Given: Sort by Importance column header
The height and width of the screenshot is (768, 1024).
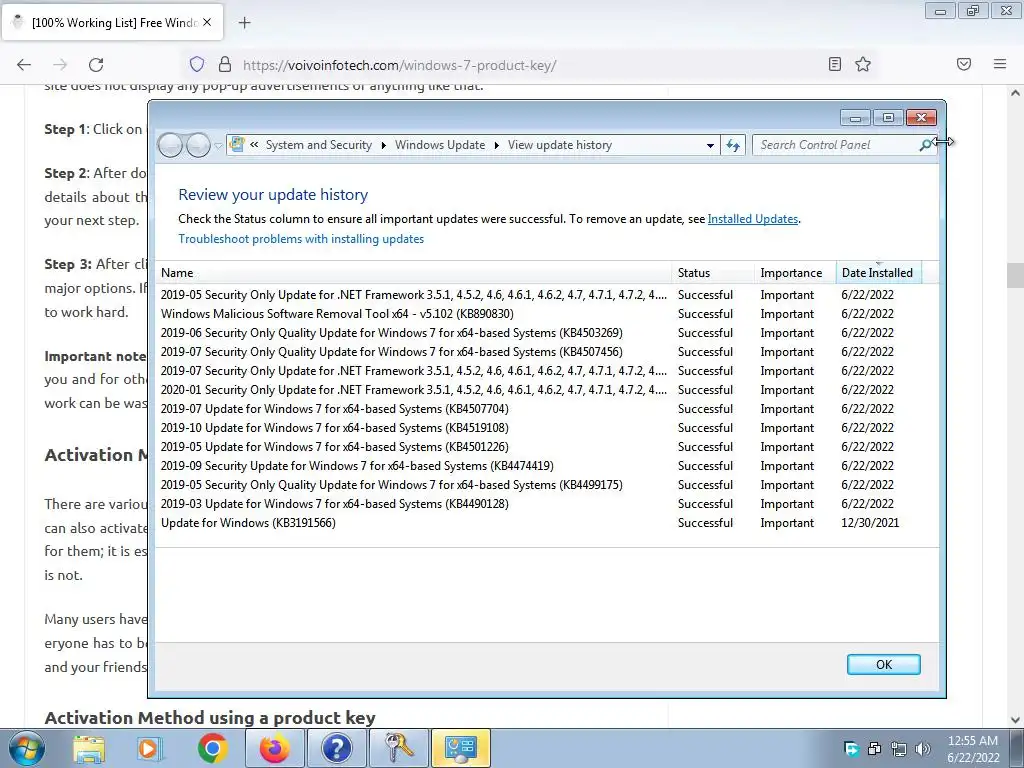Looking at the screenshot, I should [x=795, y=273].
